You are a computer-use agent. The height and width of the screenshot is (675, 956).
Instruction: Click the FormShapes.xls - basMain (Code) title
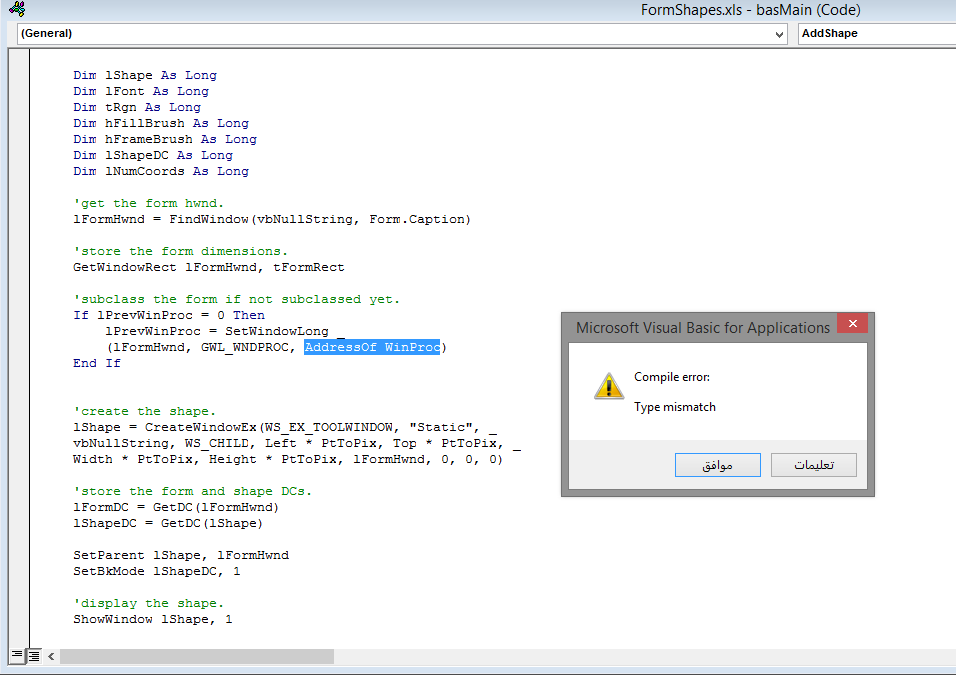(751, 10)
